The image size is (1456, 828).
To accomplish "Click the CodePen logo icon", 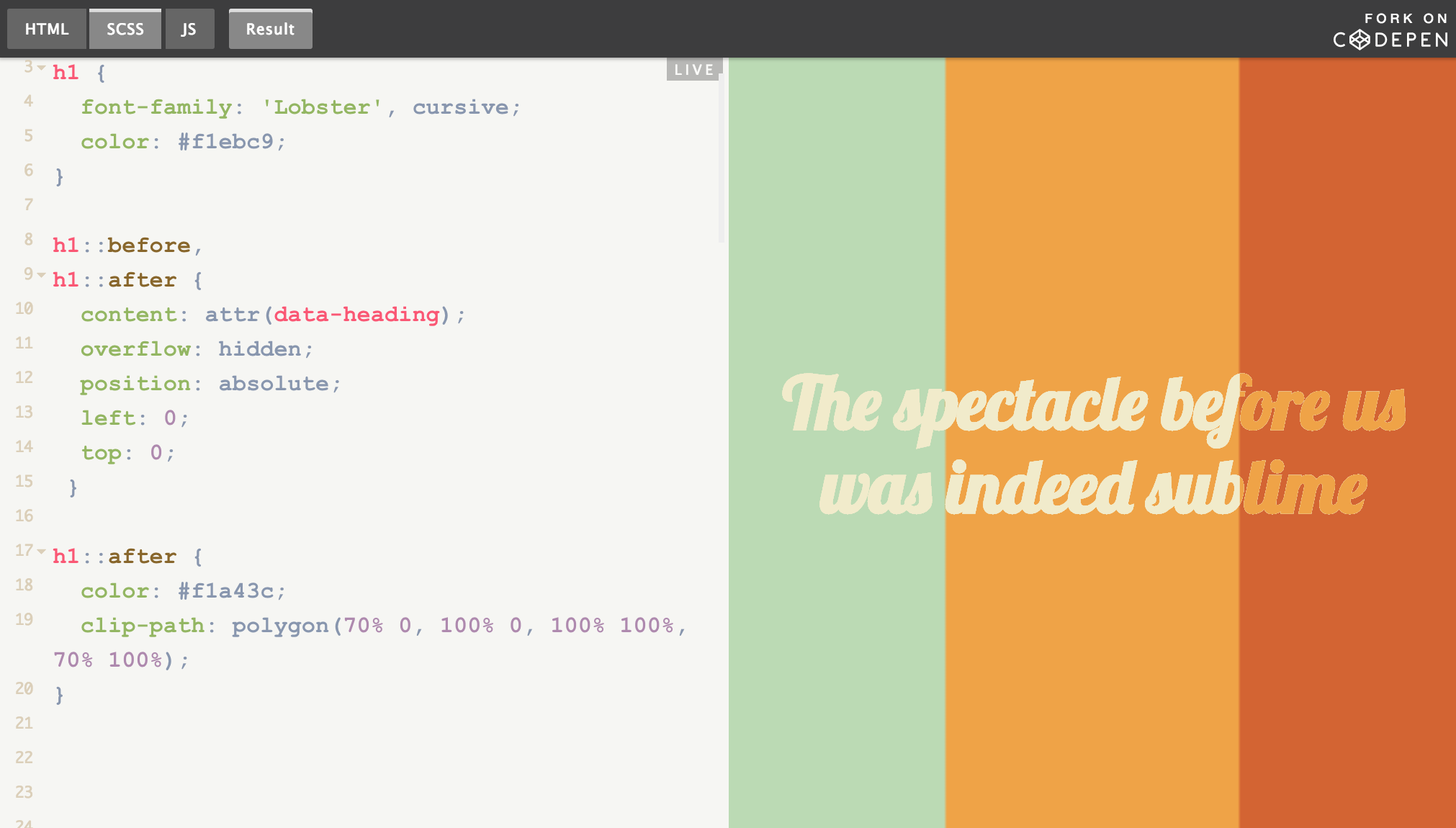I will [1360, 40].
